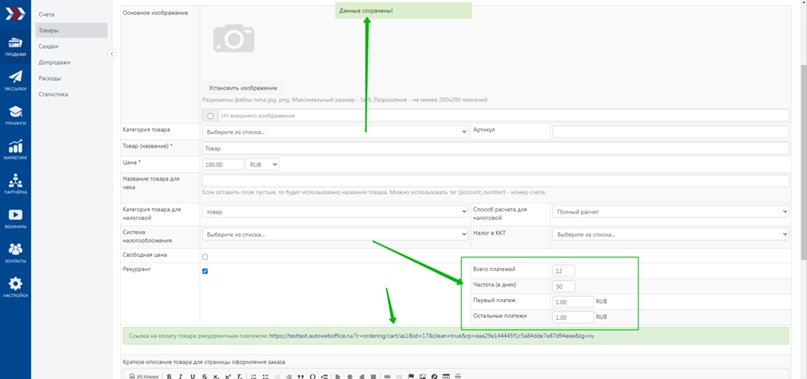Click the Всего платежей field
Viewport: 807px width, 379px height.
pyautogui.click(x=564, y=270)
